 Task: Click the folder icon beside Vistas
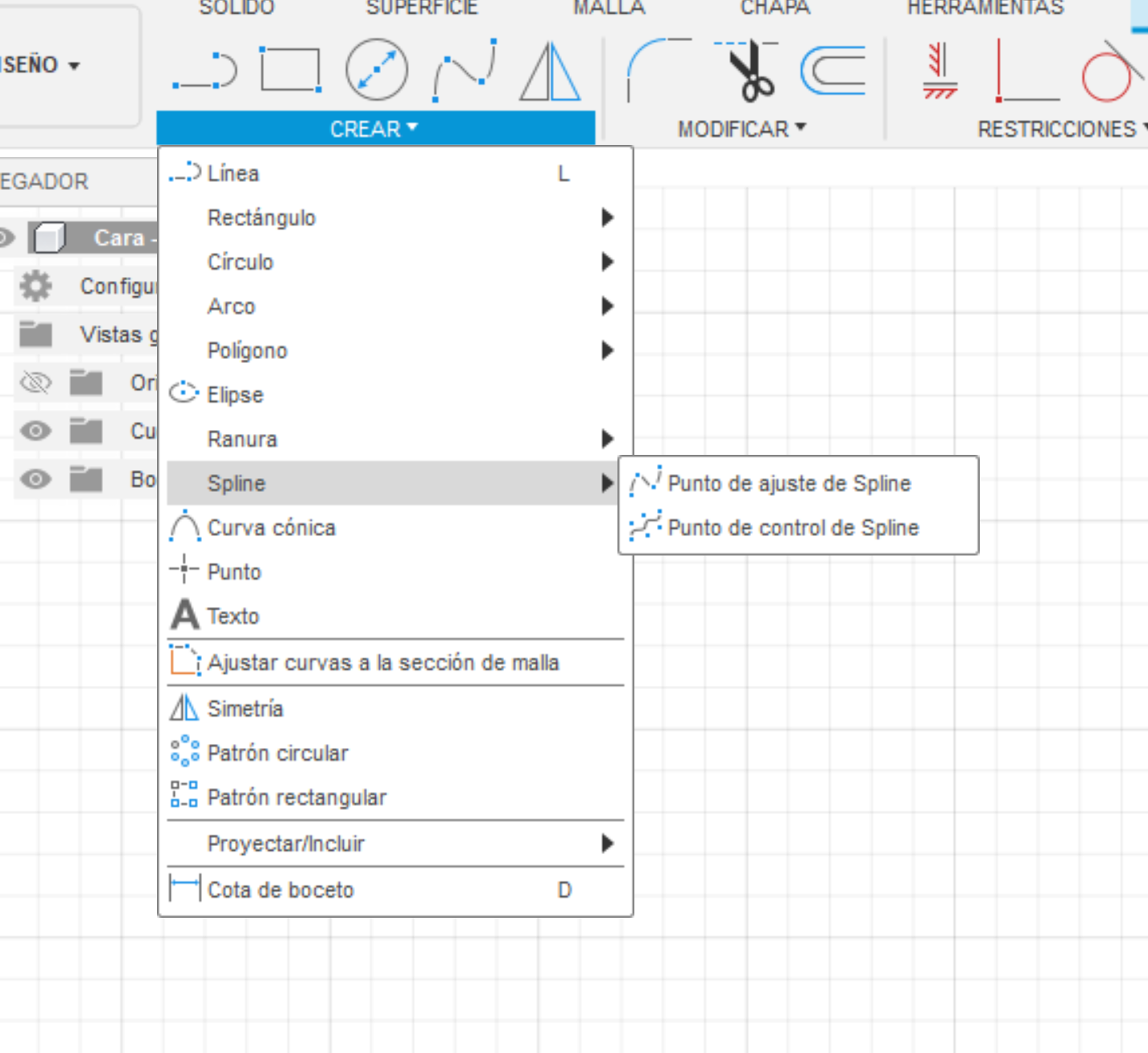point(35,332)
